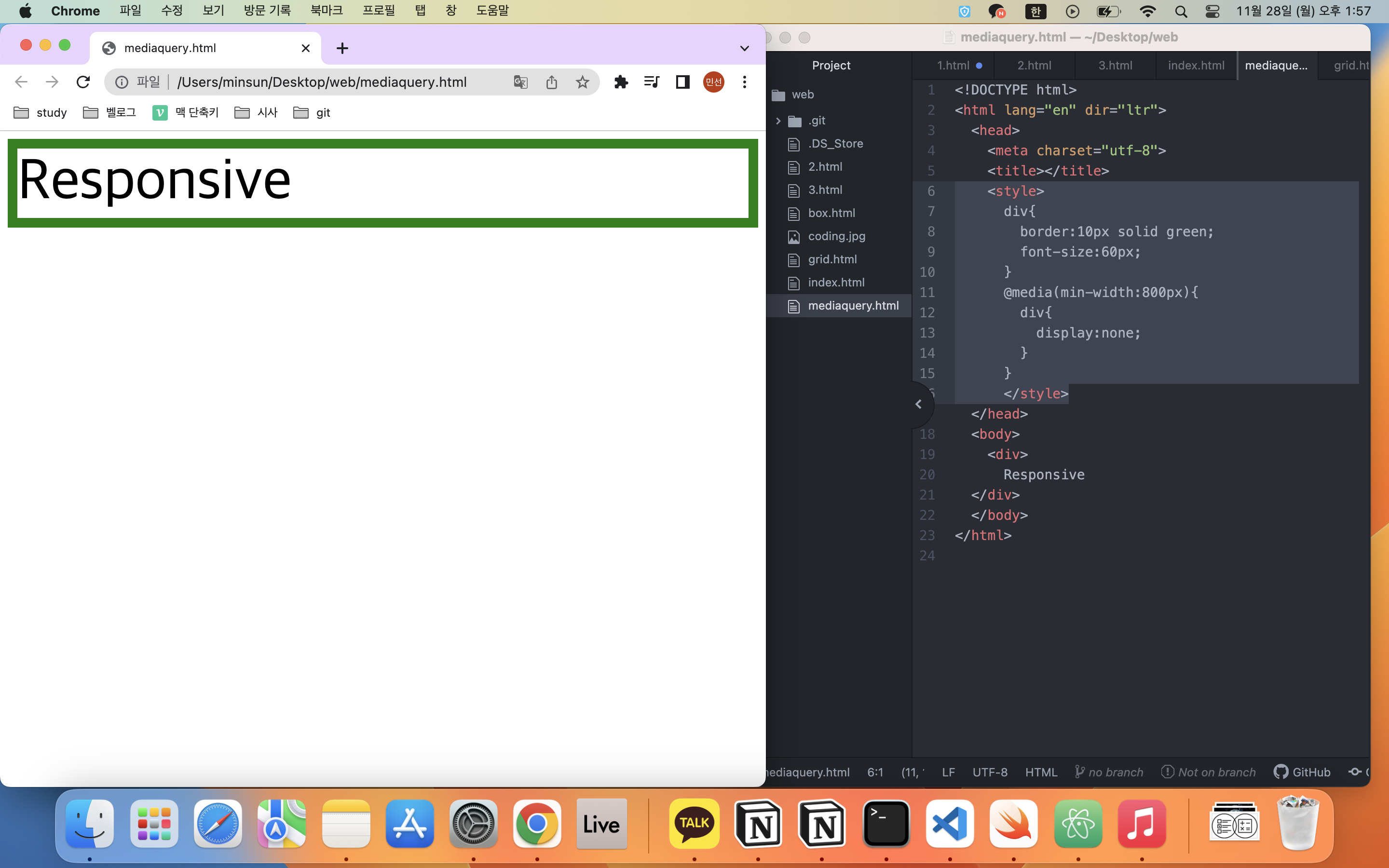Switch the 한 input source in menu bar
This screenshot has height=868, width=1389.
click(x=1035, y=12)
